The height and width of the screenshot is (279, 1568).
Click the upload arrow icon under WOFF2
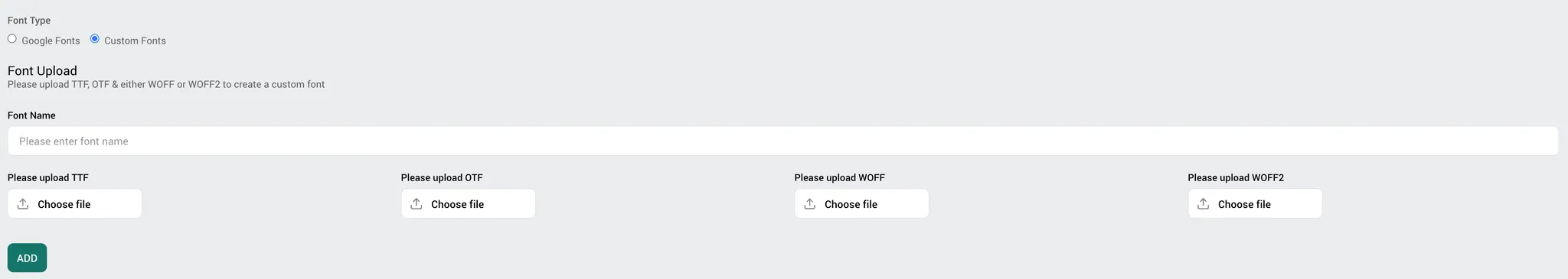1204,204
